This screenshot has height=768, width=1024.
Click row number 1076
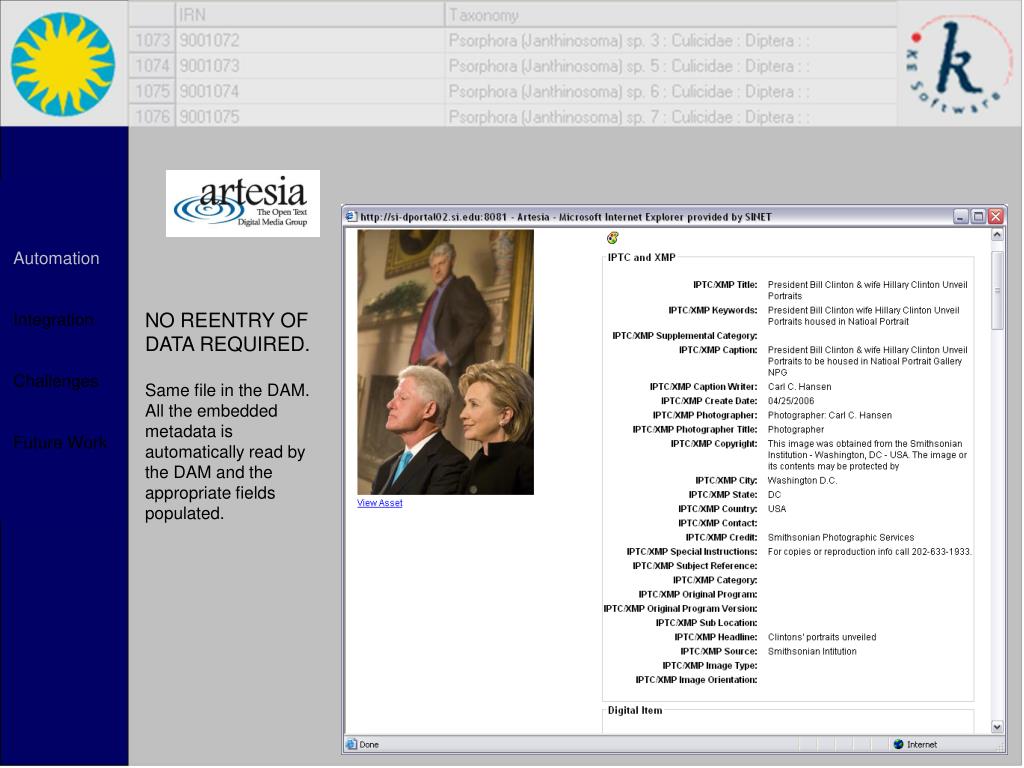tap(152, 116)
